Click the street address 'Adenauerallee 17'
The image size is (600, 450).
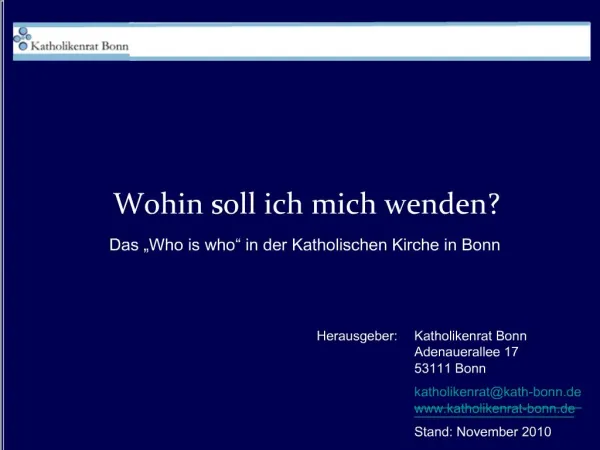pyautogui.click(x=466, y=352)
